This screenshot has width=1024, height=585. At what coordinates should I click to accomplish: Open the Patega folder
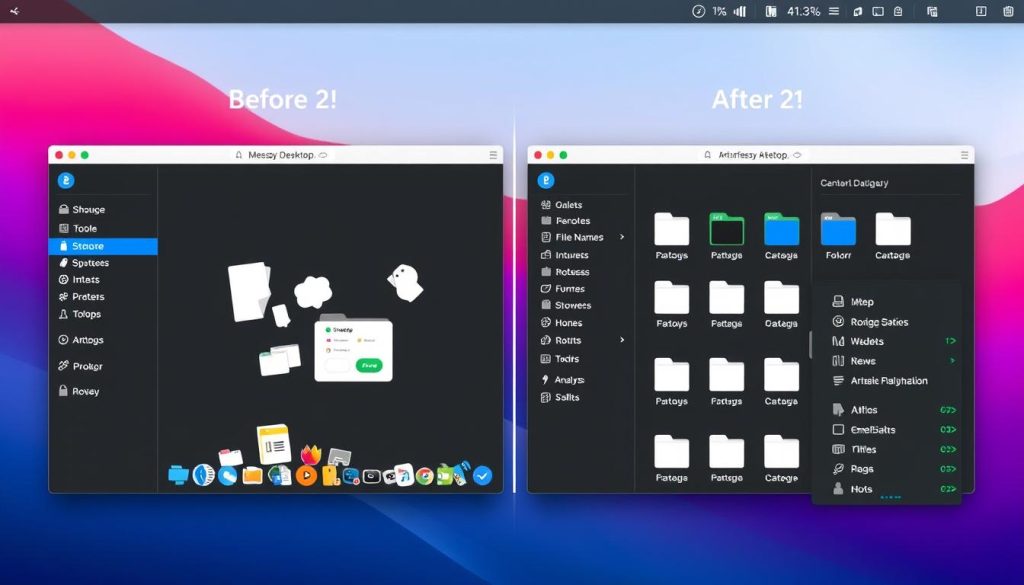[671, 451]
